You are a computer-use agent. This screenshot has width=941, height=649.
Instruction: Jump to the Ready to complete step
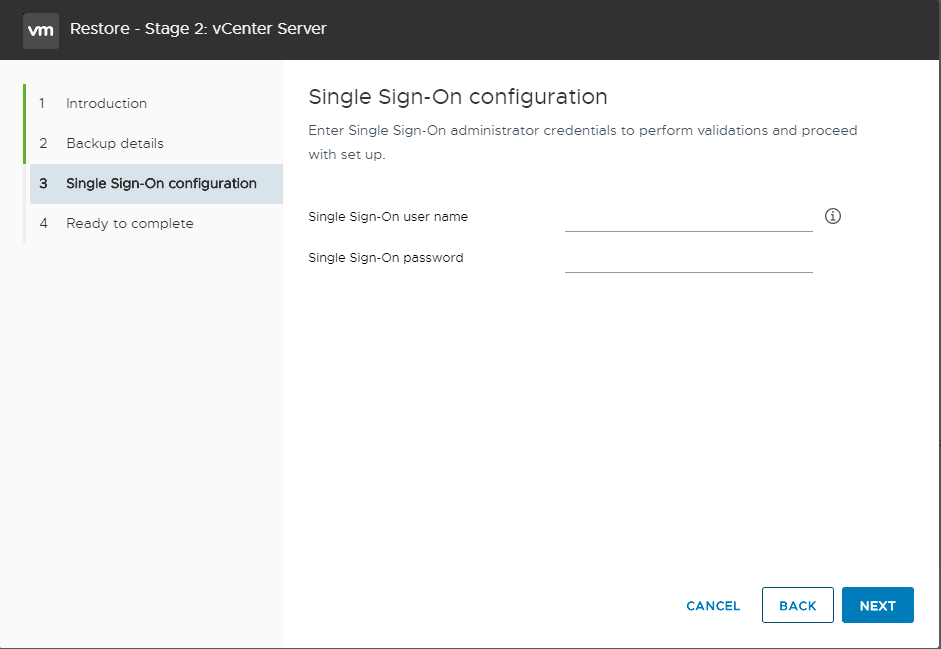[x=130, y=223]
